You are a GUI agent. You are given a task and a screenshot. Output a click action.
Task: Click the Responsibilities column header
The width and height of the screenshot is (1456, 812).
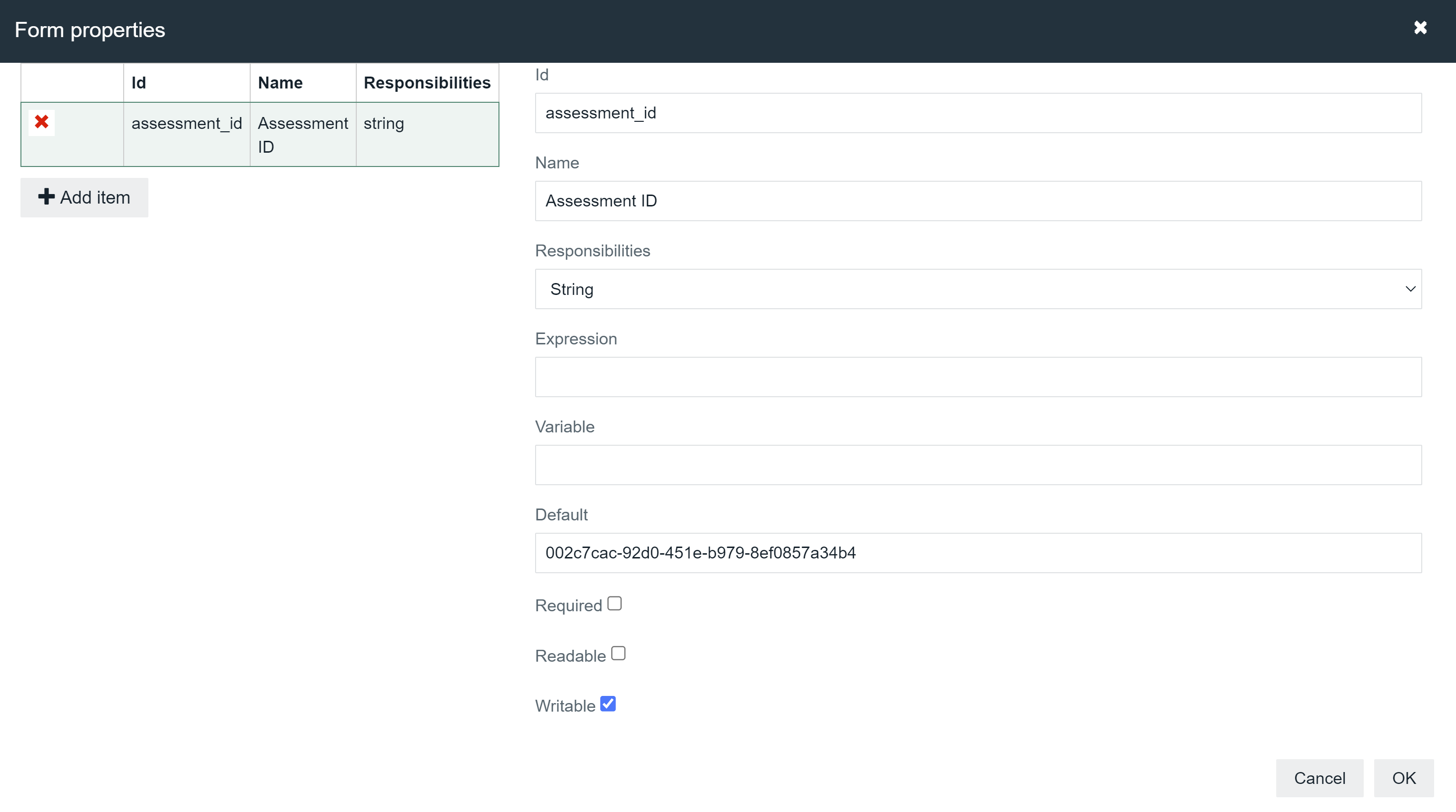[427, 82]
